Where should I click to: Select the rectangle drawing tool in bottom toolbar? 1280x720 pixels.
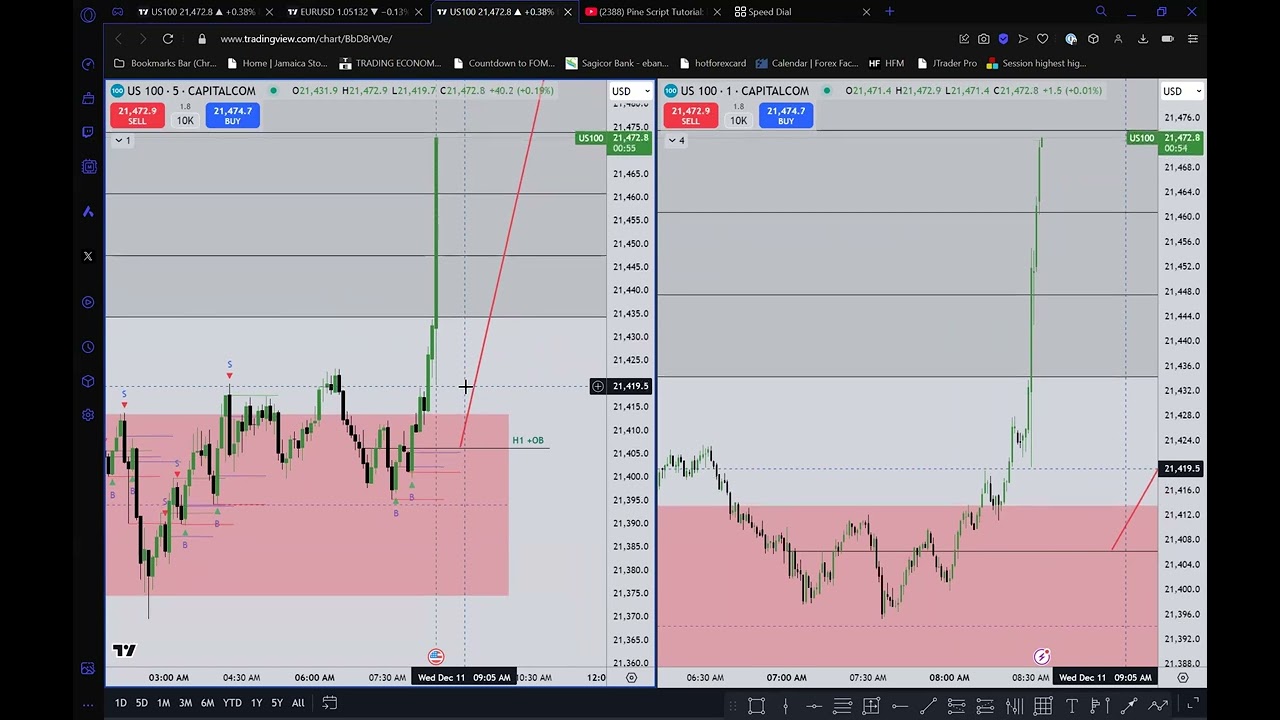(x=756, y=706)
